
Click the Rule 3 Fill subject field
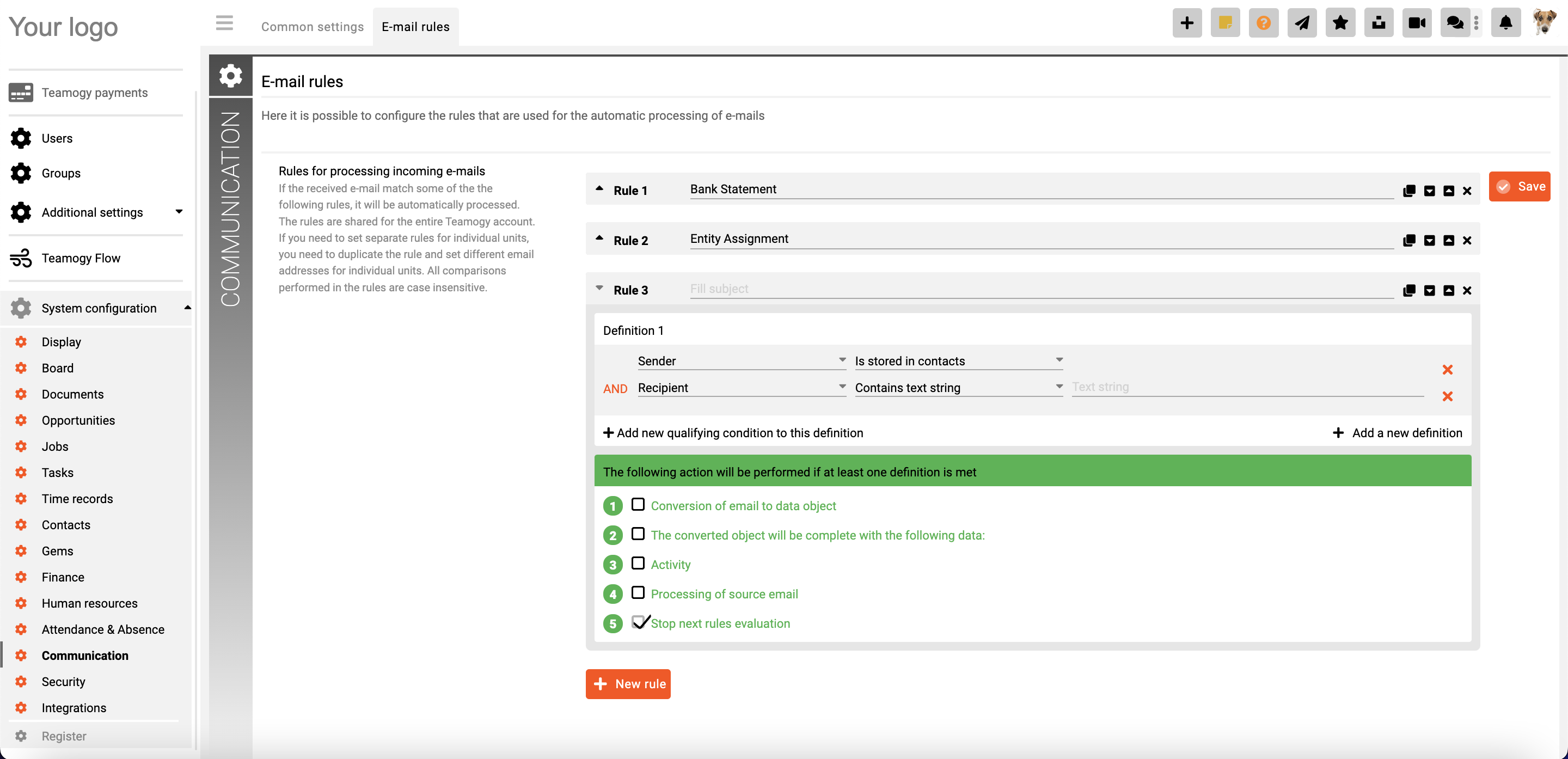(x=1041, y=289)
